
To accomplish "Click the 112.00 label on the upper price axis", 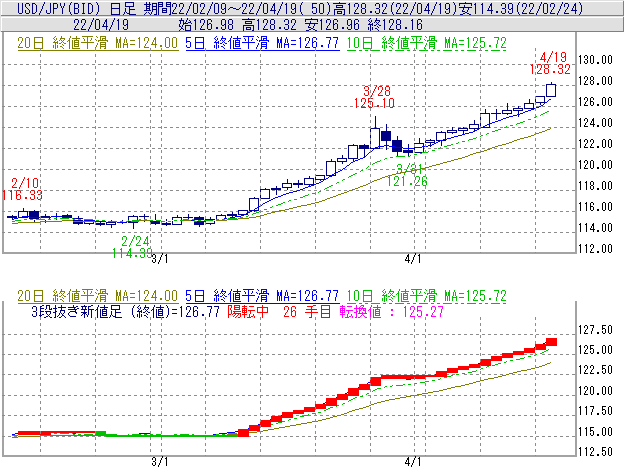I will pyautogui.click(x=595, y=249).
